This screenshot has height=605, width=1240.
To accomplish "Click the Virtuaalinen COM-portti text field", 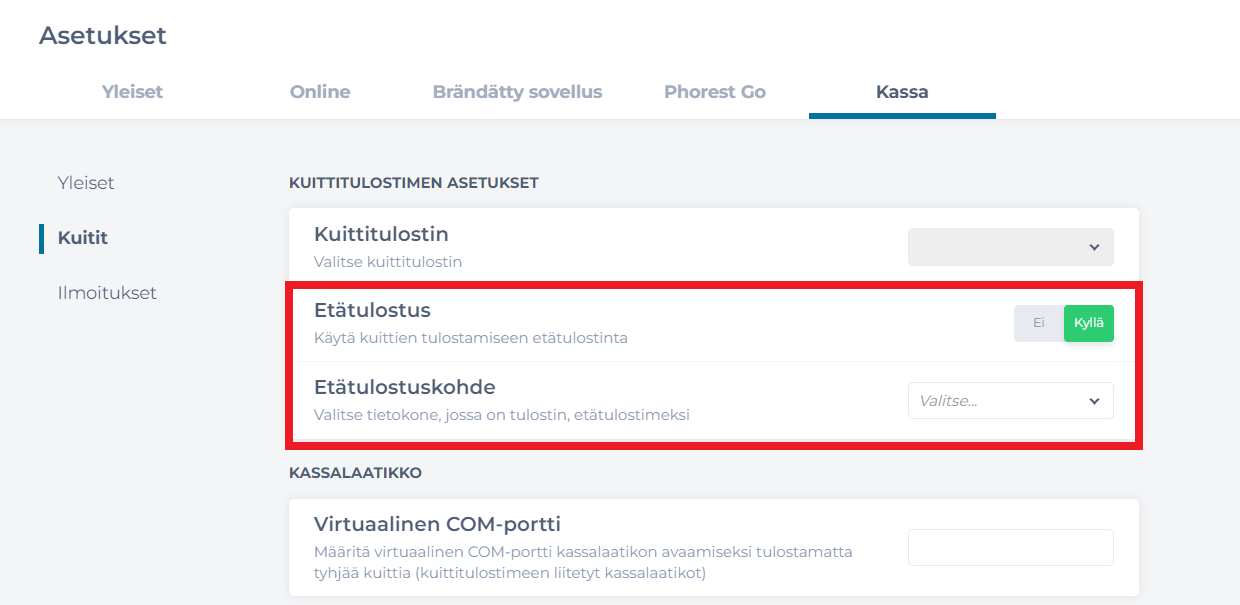I will click(1010, 547).
